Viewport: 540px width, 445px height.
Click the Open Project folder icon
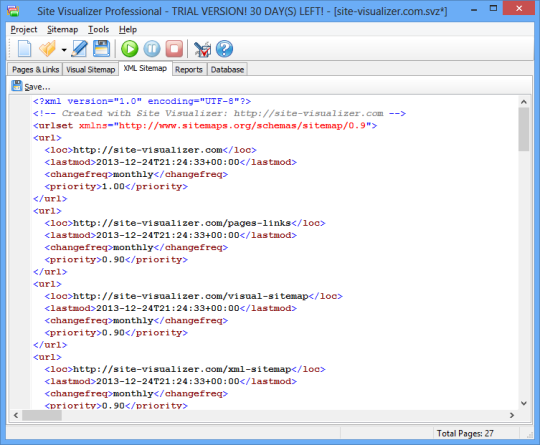click(x=47, y=49)
